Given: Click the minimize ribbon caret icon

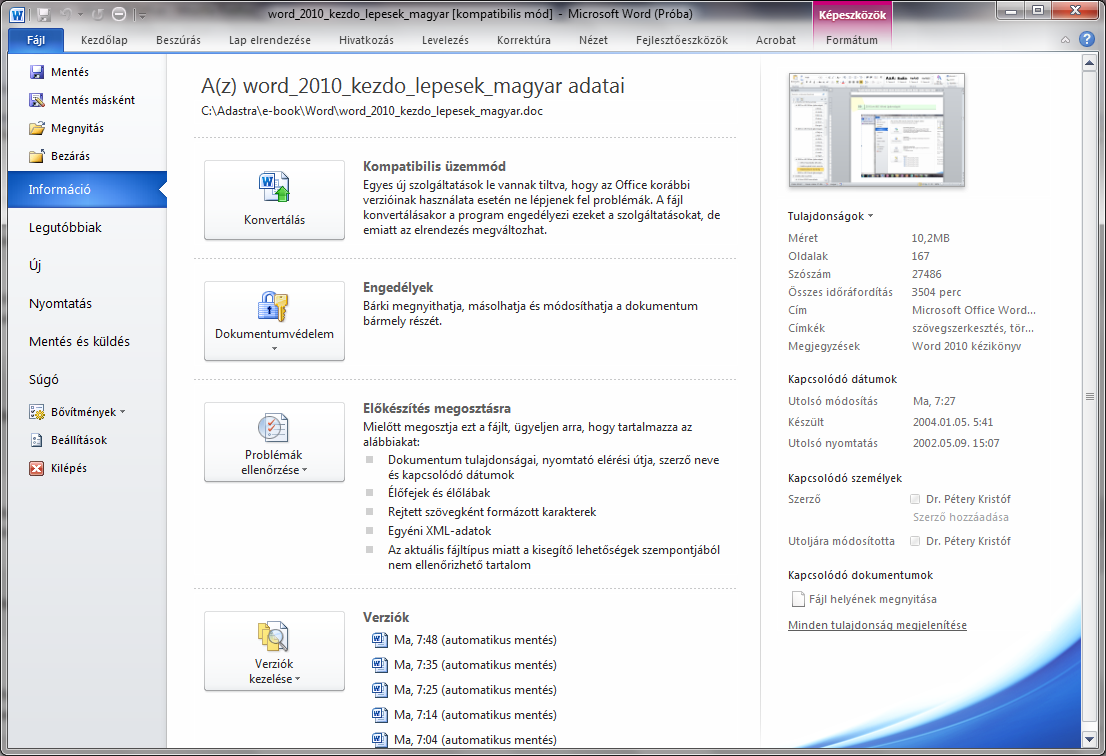Looking at the screenshot, I should pyautogui.click(x=1065, y=40).
